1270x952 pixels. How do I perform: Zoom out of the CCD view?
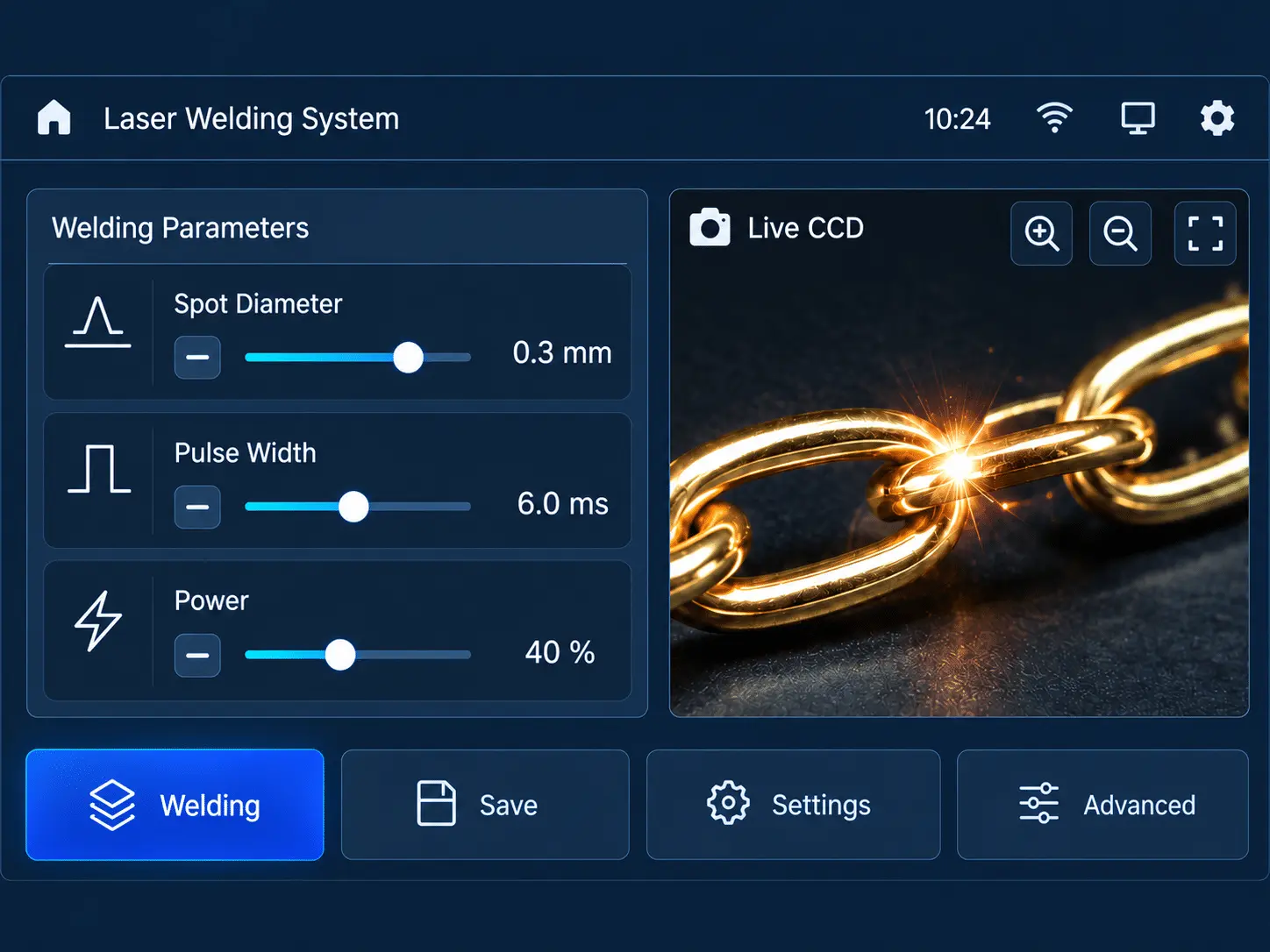click(1120, 233)
